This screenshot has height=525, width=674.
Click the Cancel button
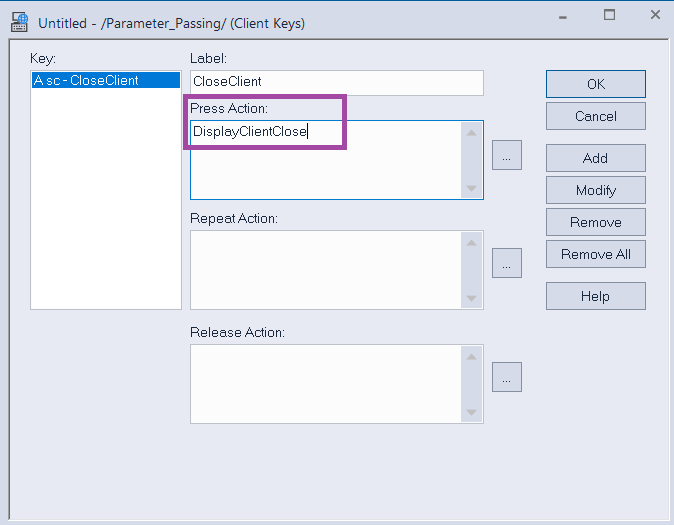(x=596, y=116)
